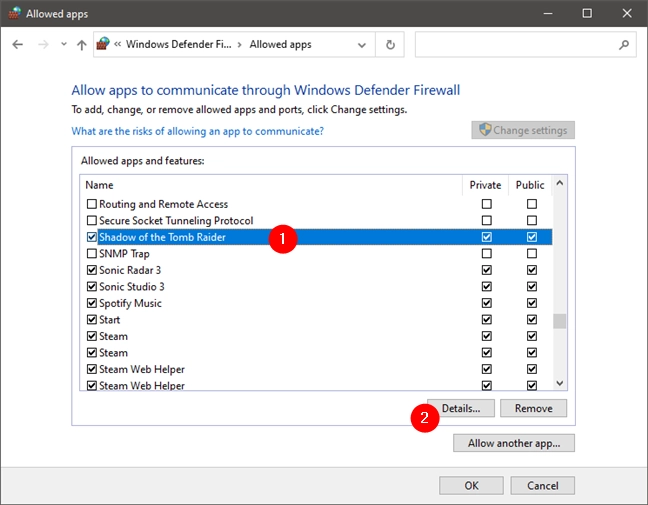
Task: Tick Public for Routing and Remote Access
Action: pos(532,204)
